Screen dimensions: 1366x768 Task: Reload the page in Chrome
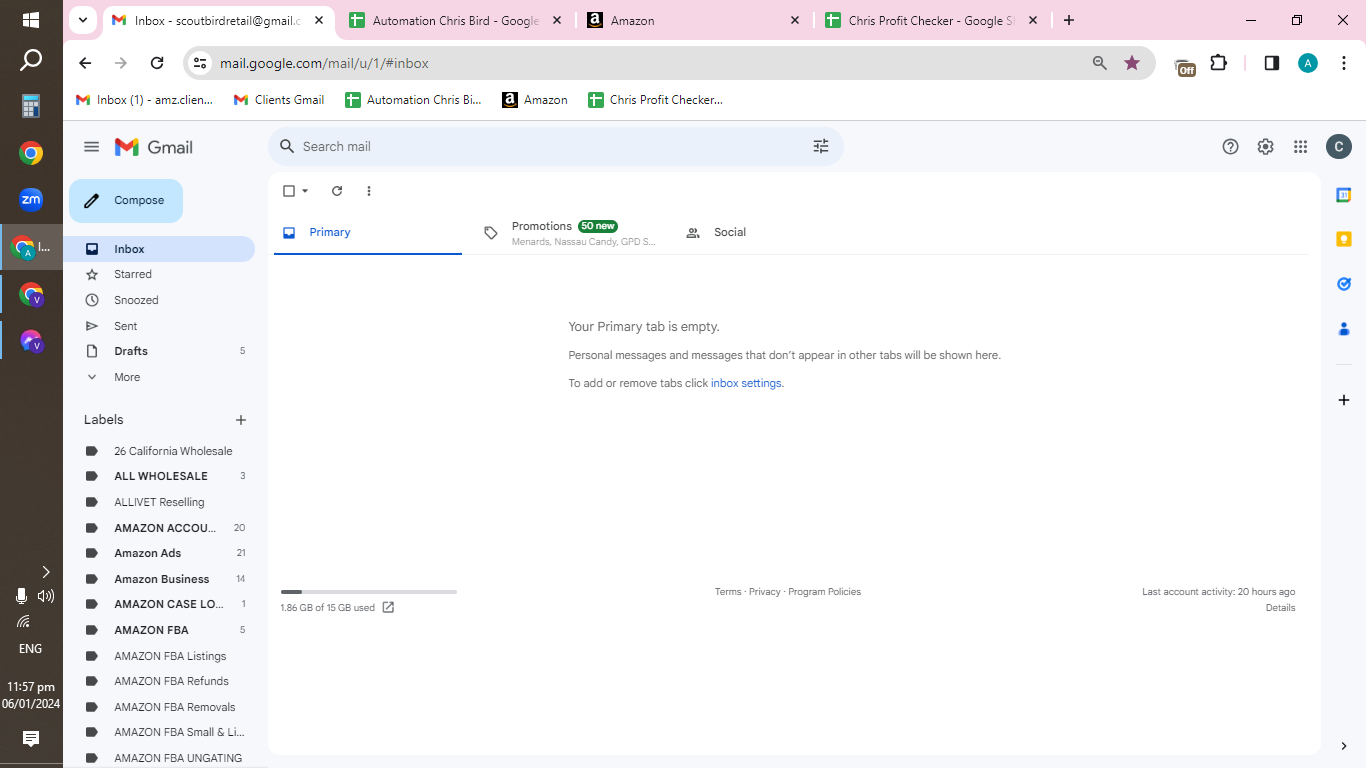(x=157, y=63)
